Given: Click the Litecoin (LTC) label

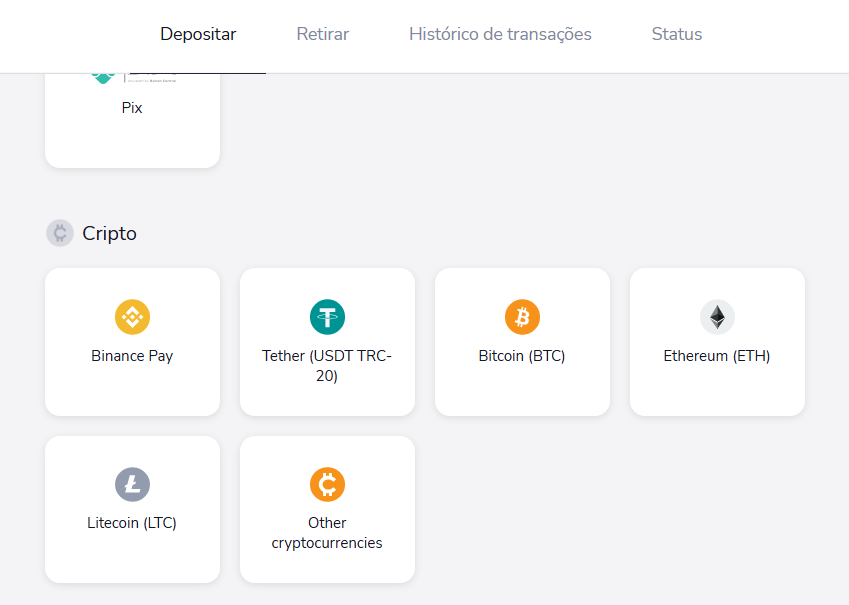Looking at the screenshot, I should [132, 523].
